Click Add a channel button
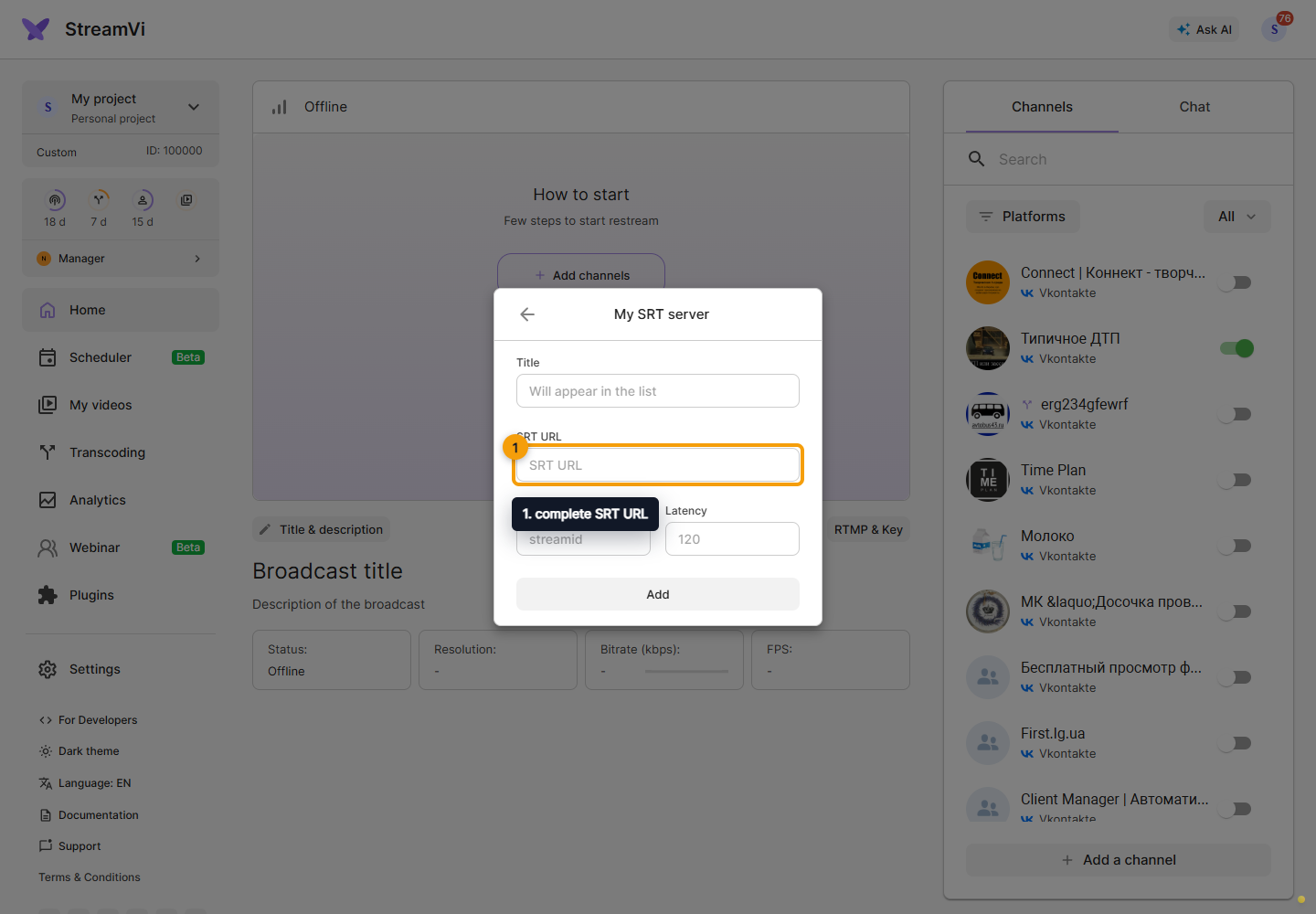The width and height of the screenshot is (1316, 914). (1119, 860)
